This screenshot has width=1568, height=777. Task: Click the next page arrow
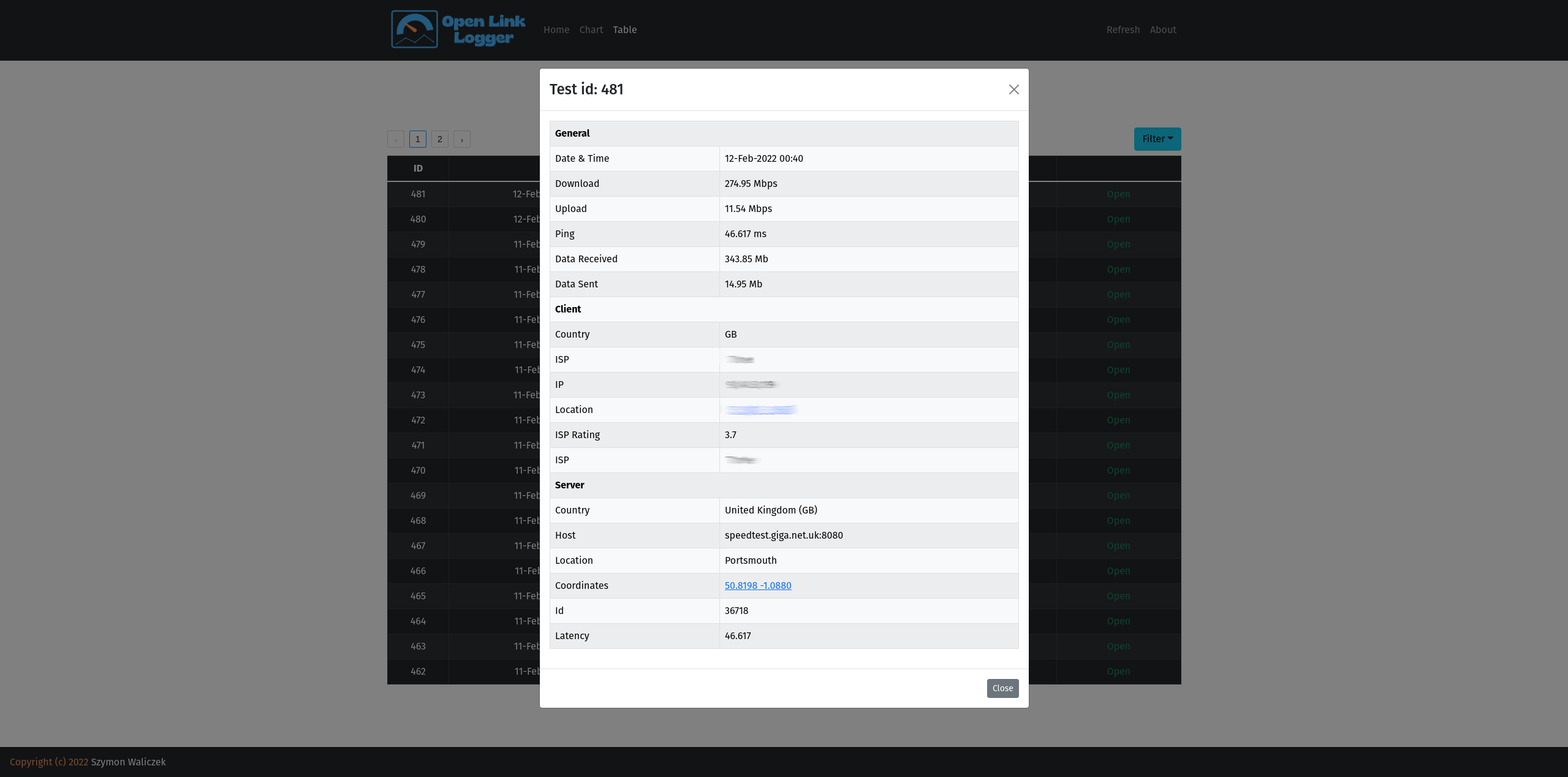(x=461, y=140)
